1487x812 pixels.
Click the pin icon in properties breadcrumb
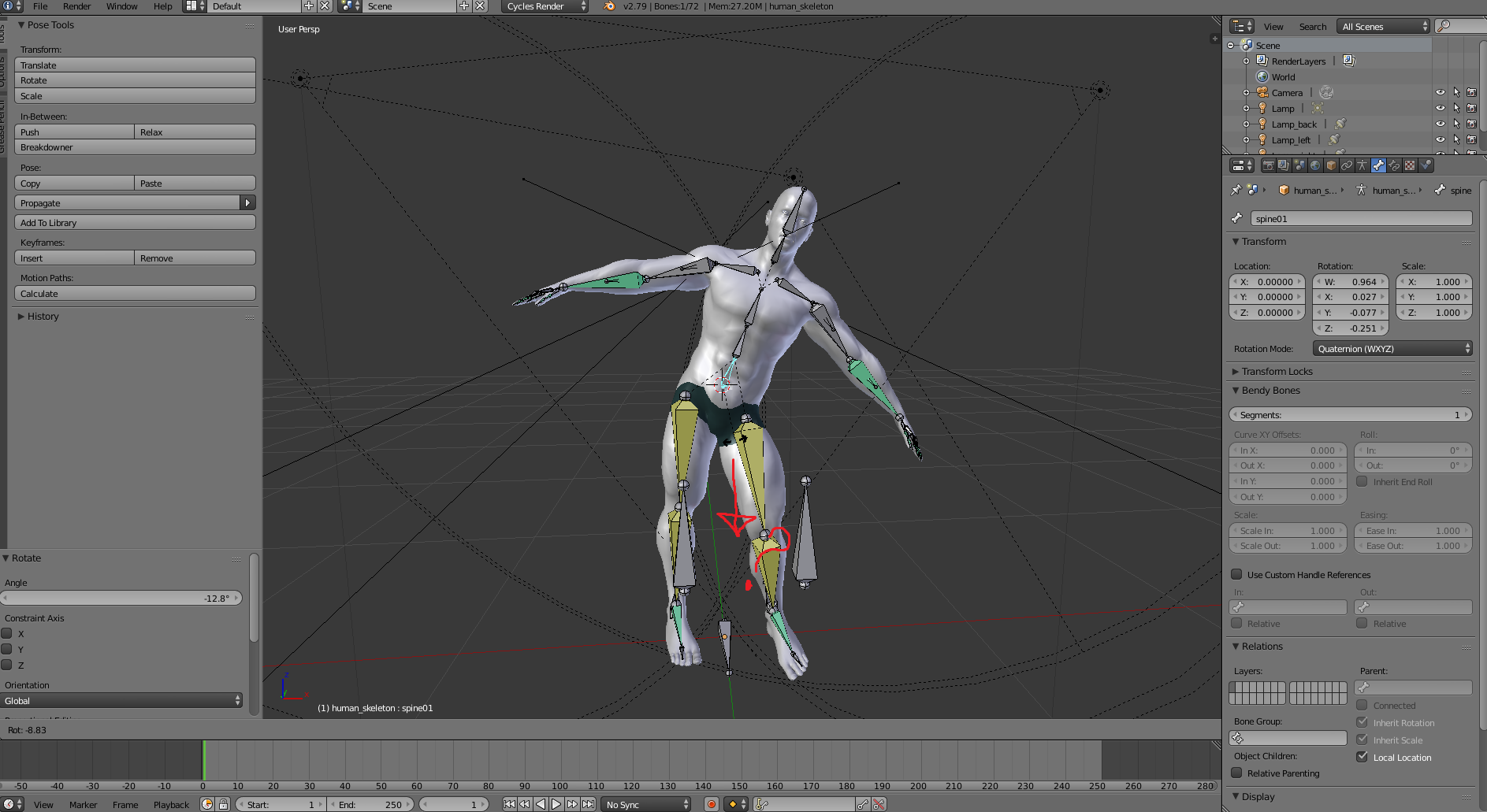point(1236,190)
